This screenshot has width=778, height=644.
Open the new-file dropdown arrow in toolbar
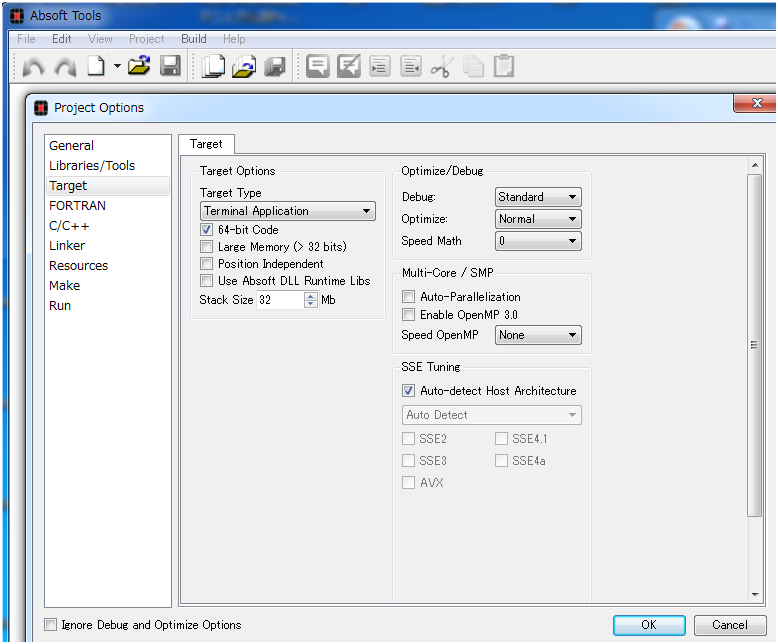click(117, 65)
